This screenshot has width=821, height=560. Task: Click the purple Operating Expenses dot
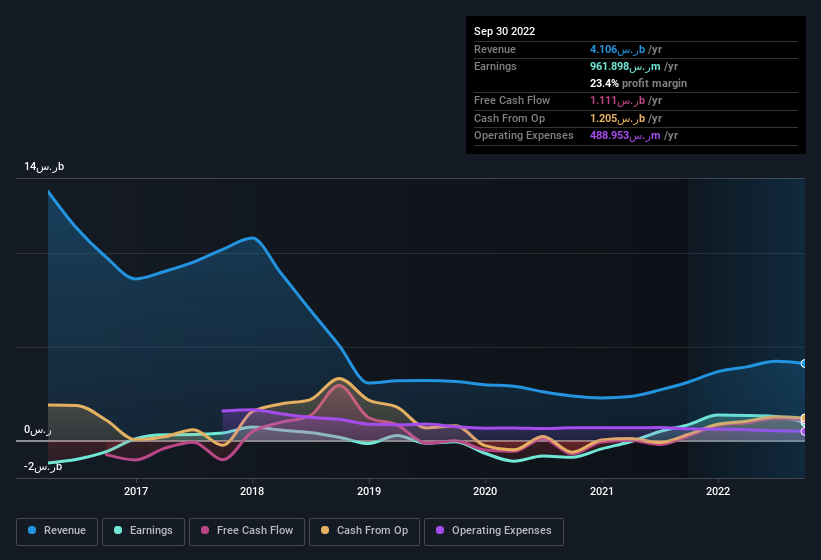(440, 531)
